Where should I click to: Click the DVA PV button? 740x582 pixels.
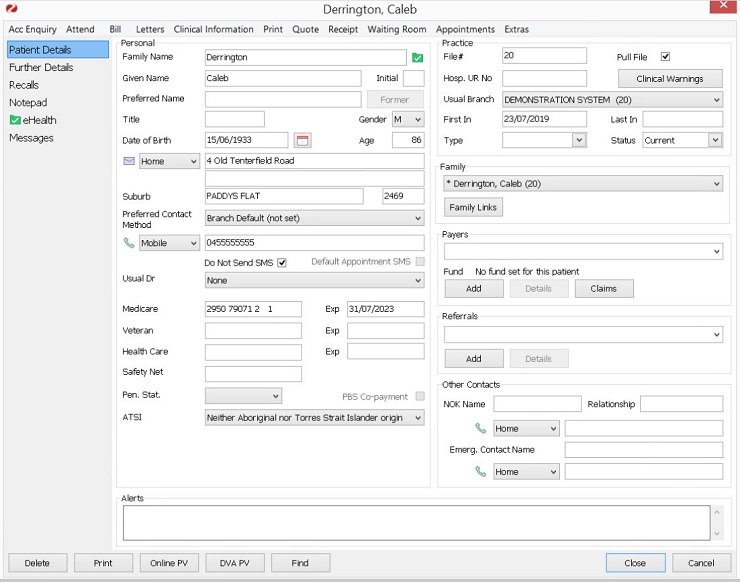click(x=235, y=563)
